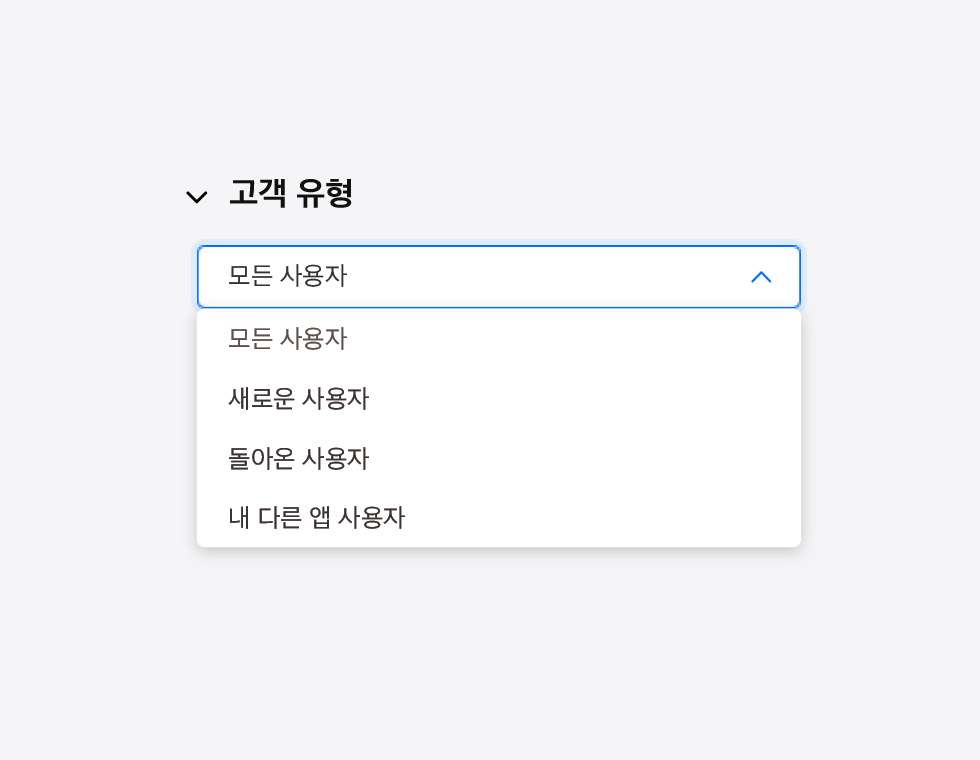The height and width of the screenshot is (760, 980).
Task: Click the last entry of the dropdown menu
Action: tap(316, 518)
